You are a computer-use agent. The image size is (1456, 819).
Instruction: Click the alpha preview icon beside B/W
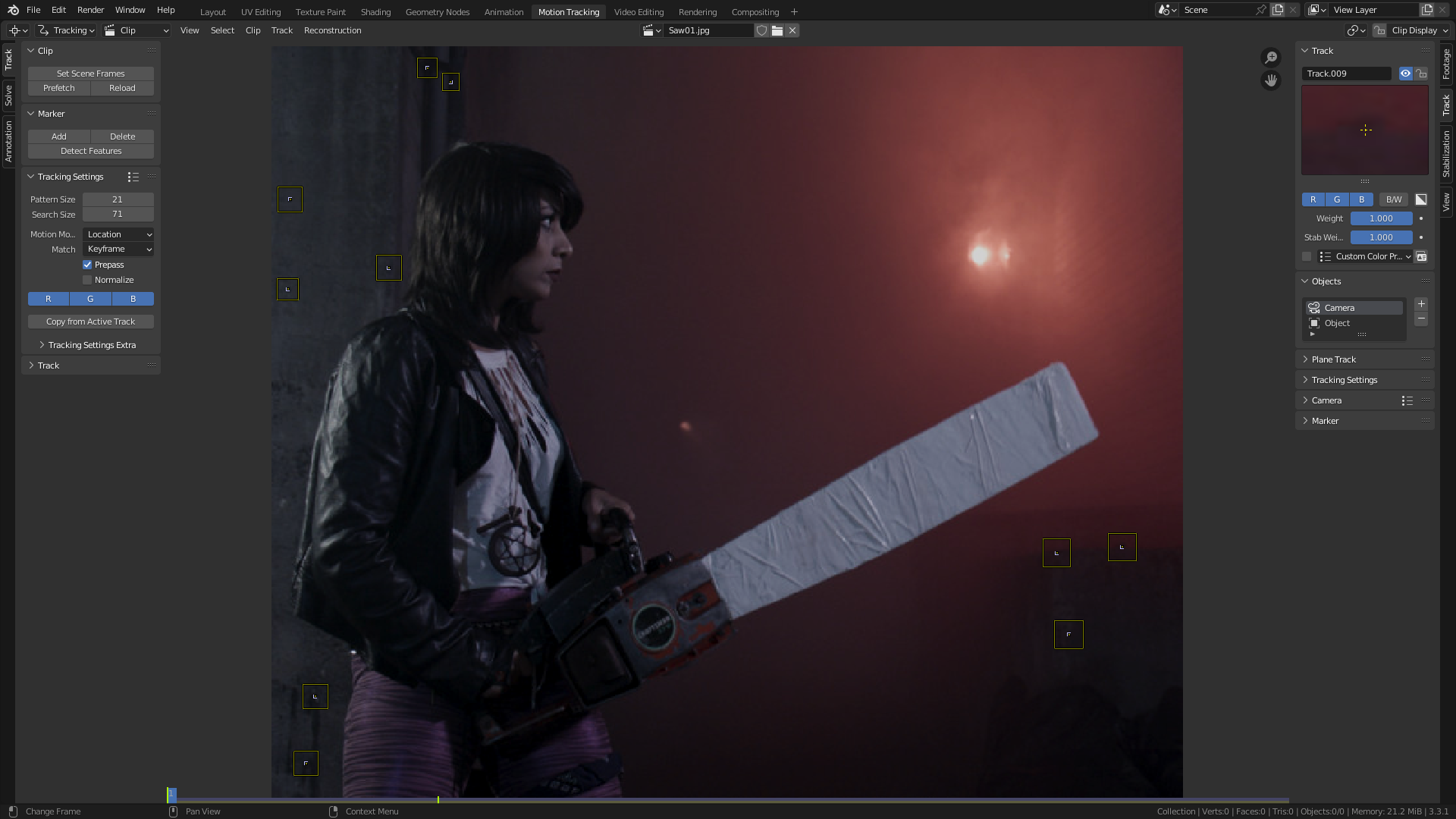(x=1421, y=199)
